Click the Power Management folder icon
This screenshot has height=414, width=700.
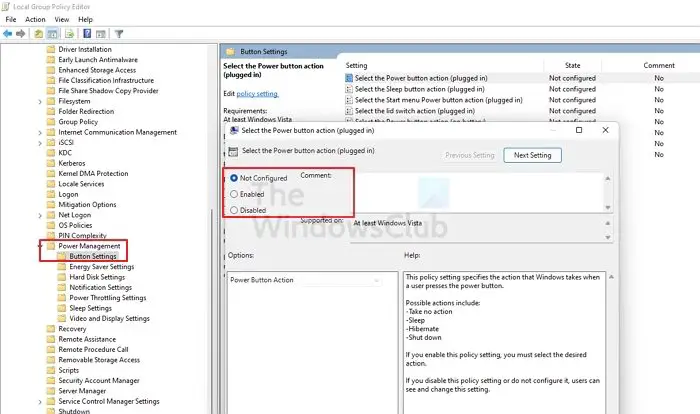[51, 246]
